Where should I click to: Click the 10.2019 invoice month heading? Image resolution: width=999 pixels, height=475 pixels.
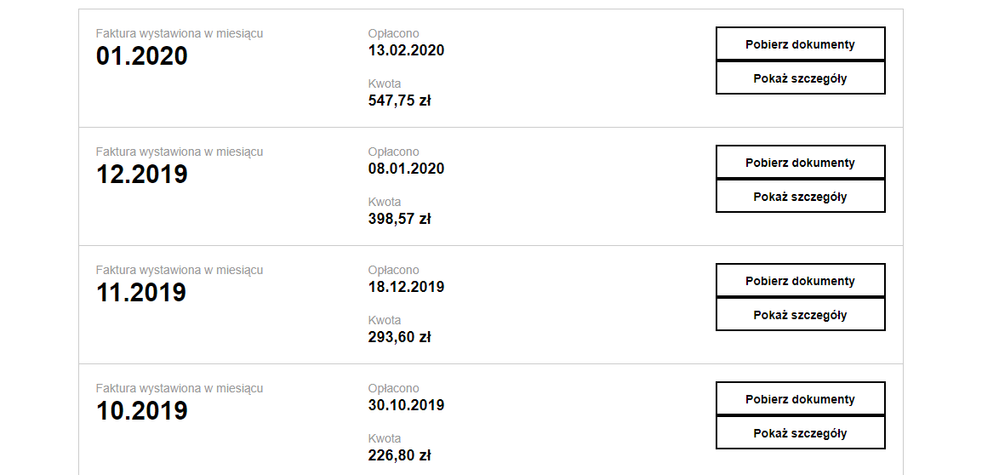coord(142,410)
